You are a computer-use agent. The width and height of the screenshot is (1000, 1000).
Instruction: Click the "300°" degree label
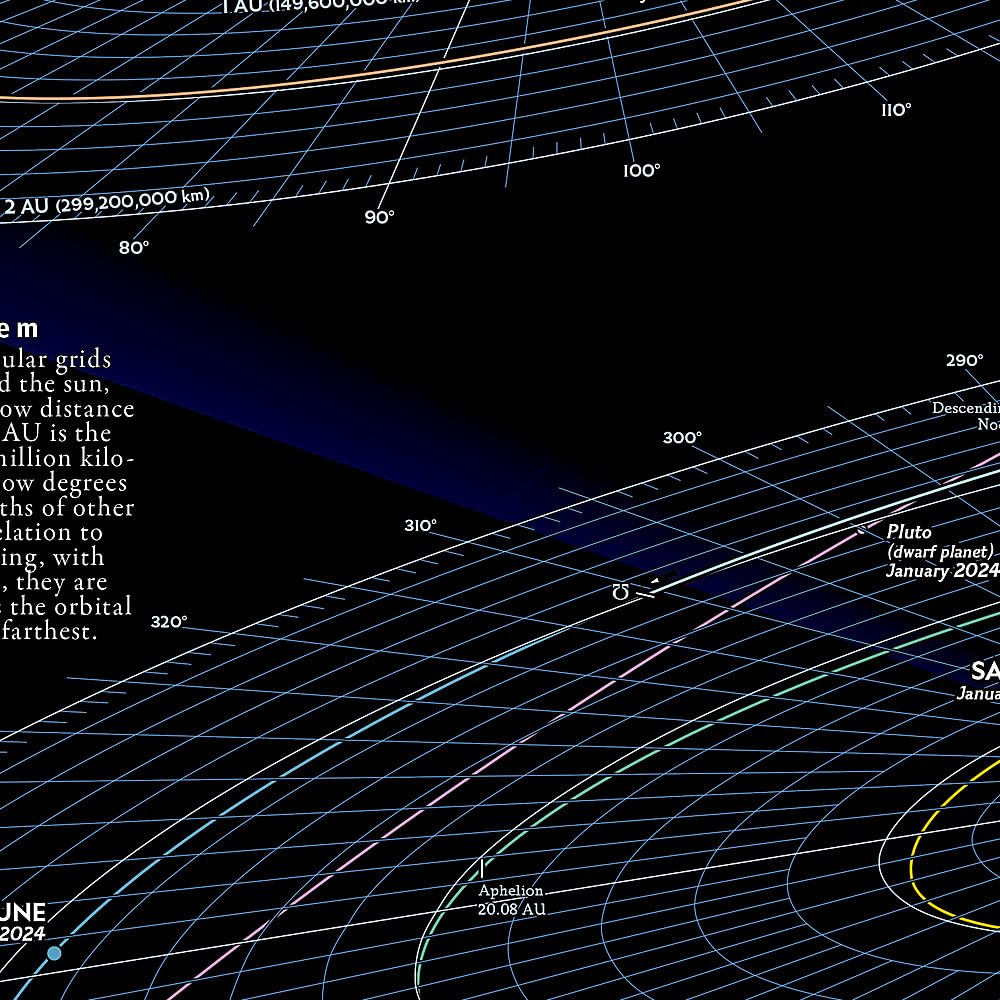pos(682,438)
